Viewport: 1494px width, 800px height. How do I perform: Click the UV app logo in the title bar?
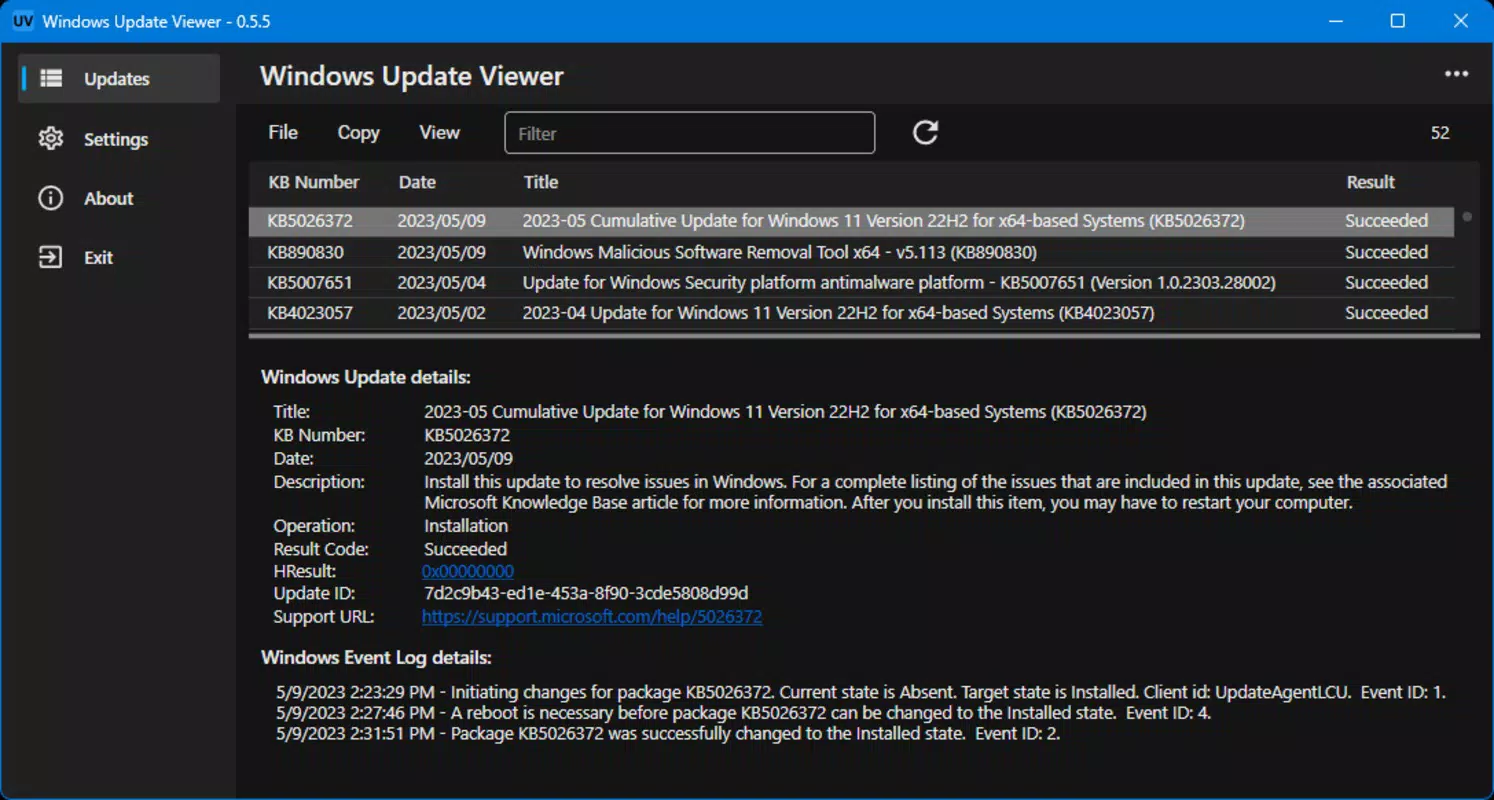22,21
